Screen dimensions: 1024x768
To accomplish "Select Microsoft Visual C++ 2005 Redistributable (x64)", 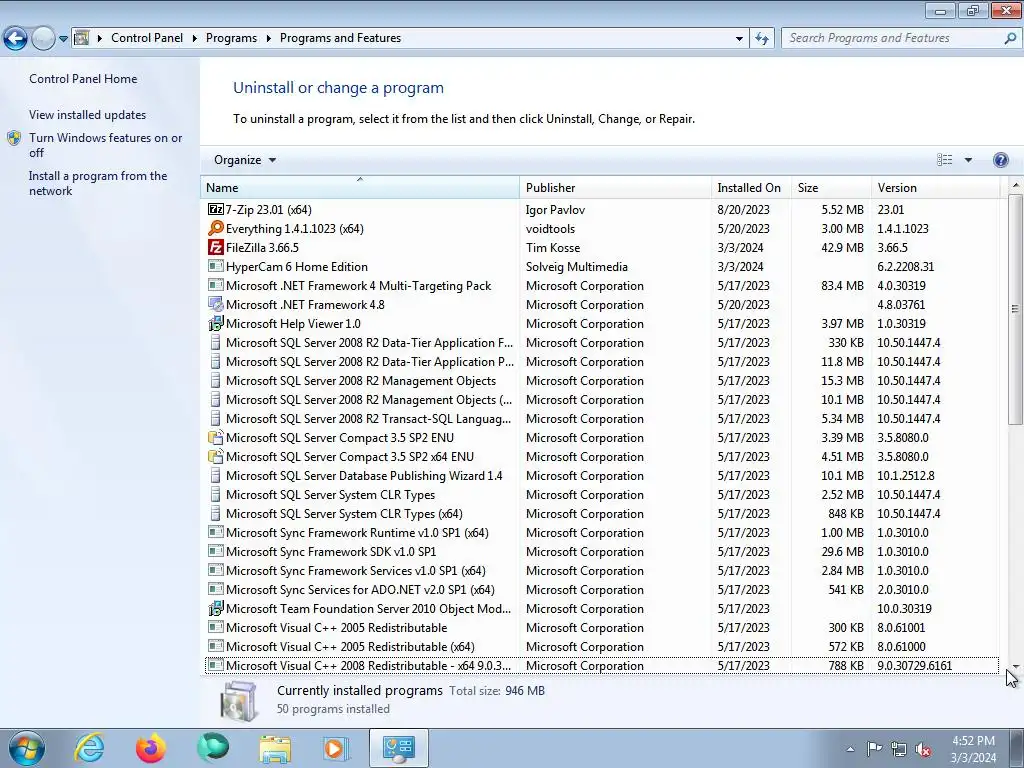I will pyautogui.click(x=601, y=647).
